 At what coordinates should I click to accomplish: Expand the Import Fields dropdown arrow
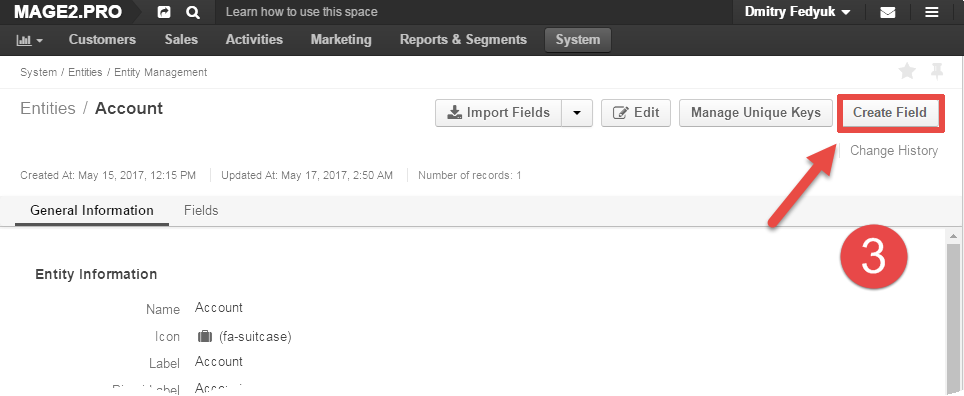pyautogui.click(x=577, y=113)
